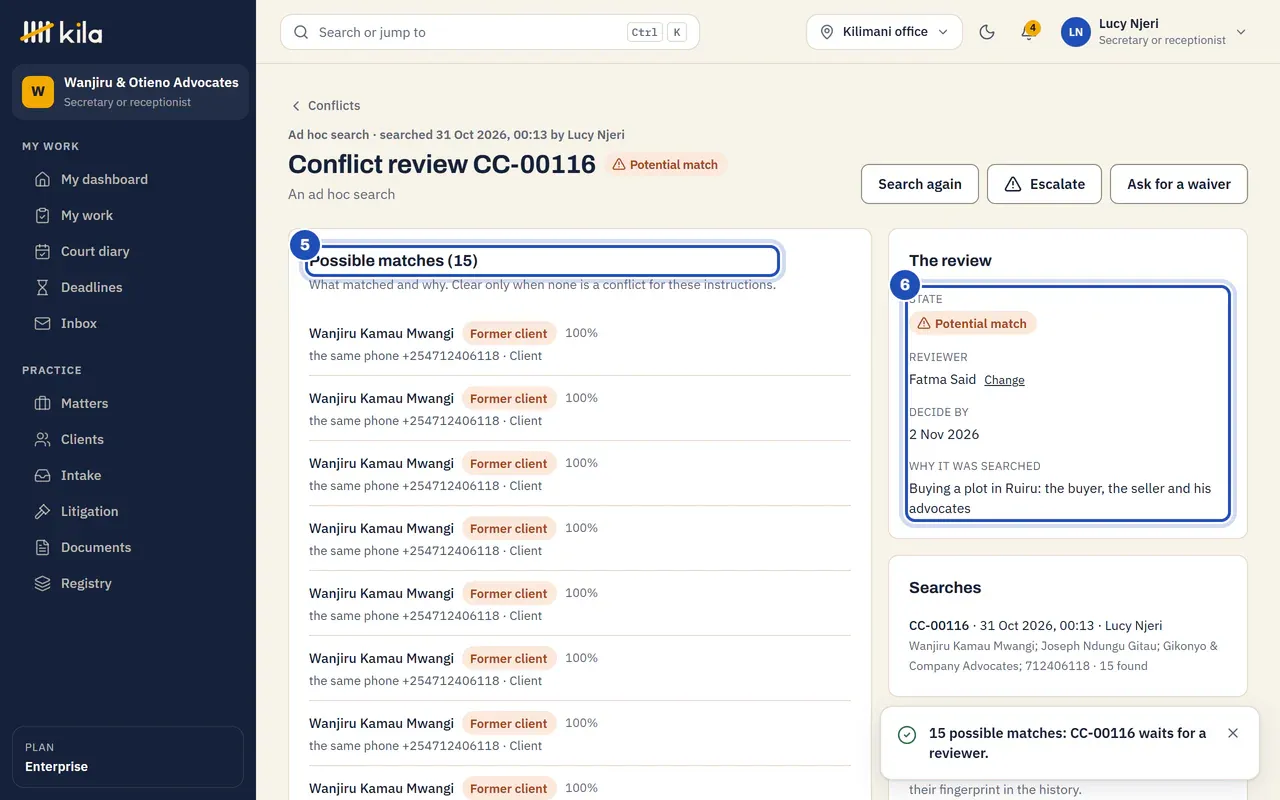Click the Potential match state in The review

(972, 323)
